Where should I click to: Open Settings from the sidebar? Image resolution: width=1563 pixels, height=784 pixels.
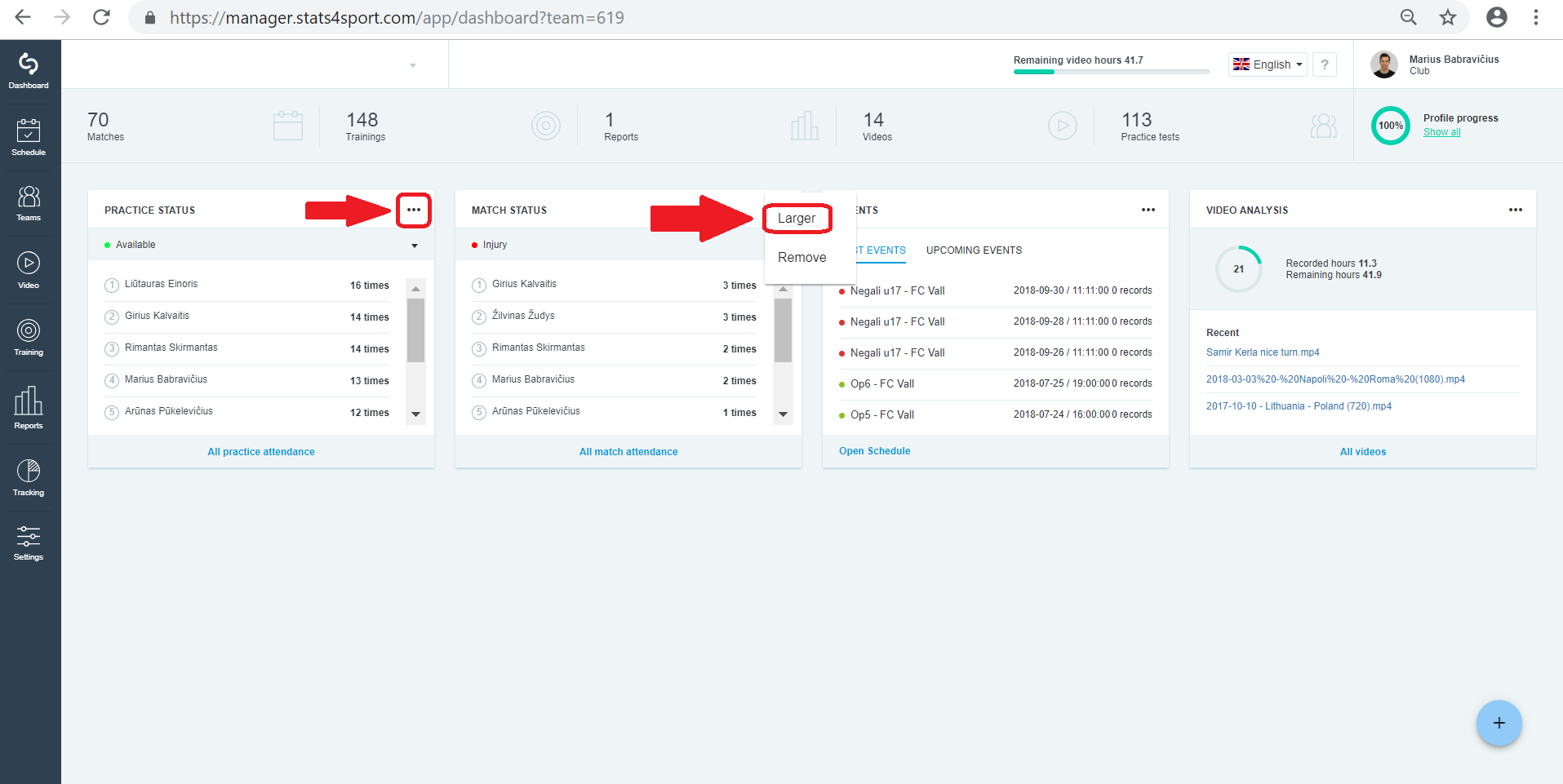tap(29, 543)
